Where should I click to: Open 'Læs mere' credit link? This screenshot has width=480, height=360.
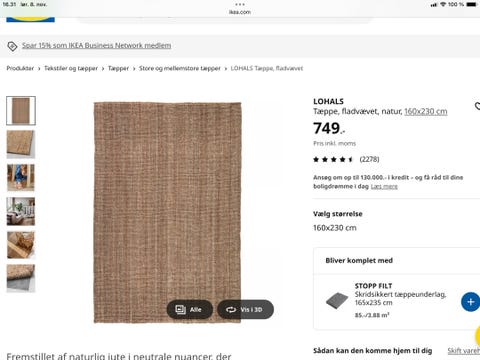pyautogui.click(x=384, y=186)
